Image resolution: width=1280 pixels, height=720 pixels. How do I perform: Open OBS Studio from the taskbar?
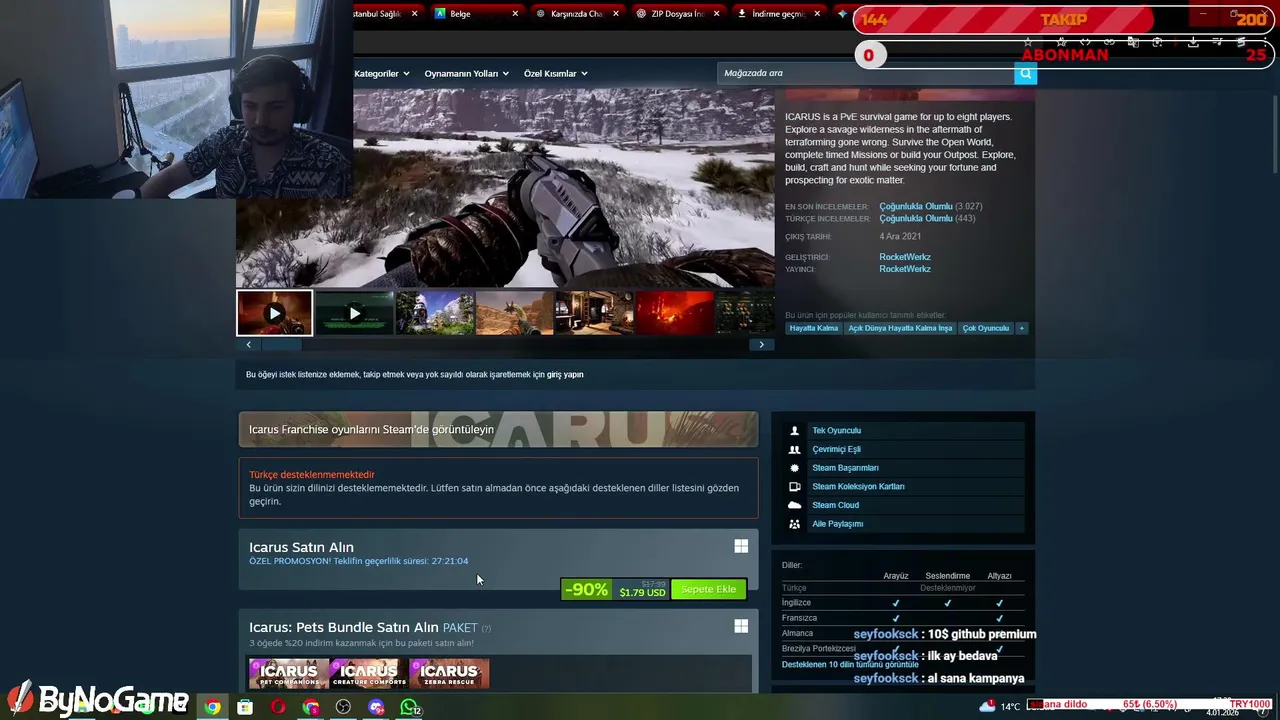coord(344,707)
